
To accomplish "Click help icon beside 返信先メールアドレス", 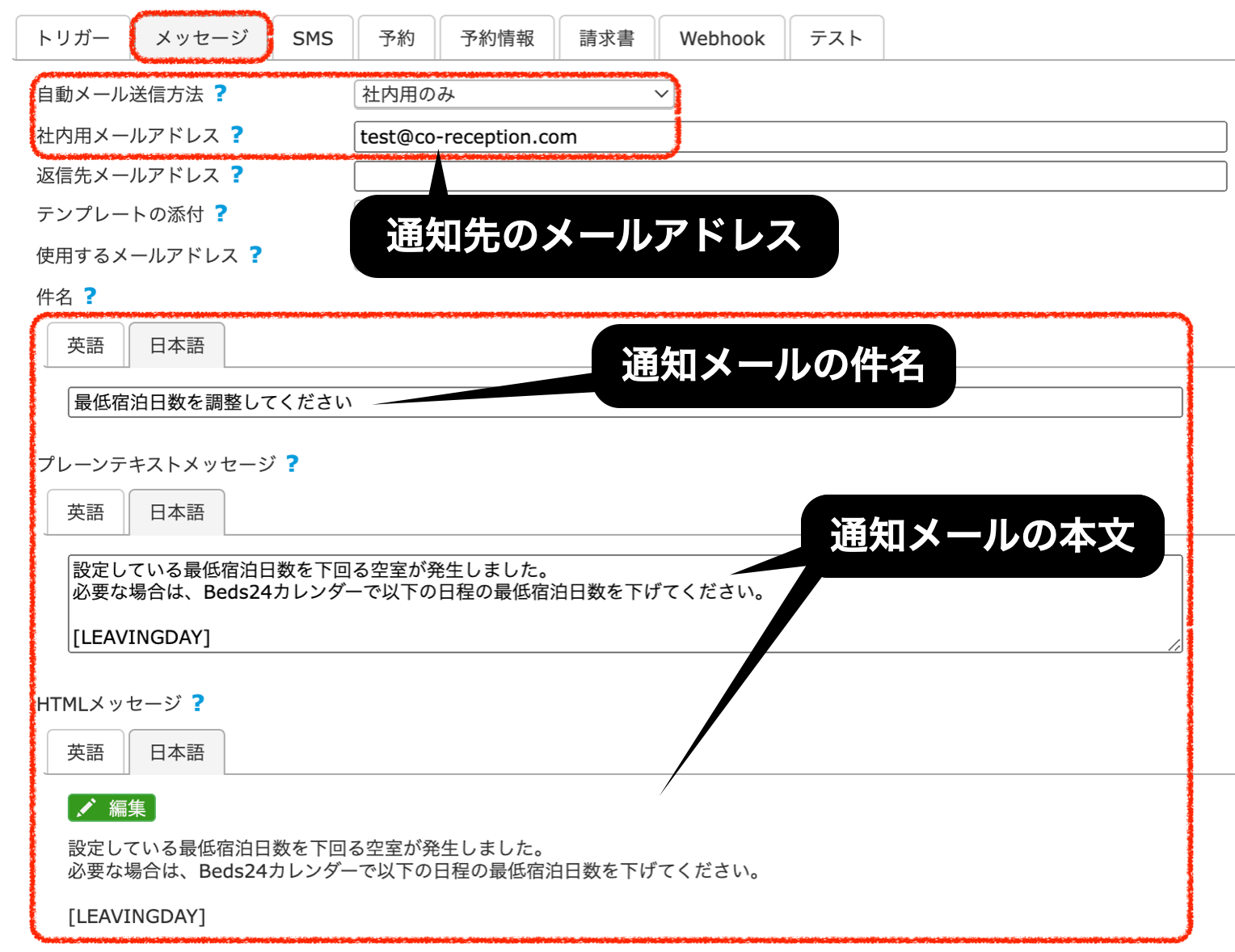I will [237, 175].
